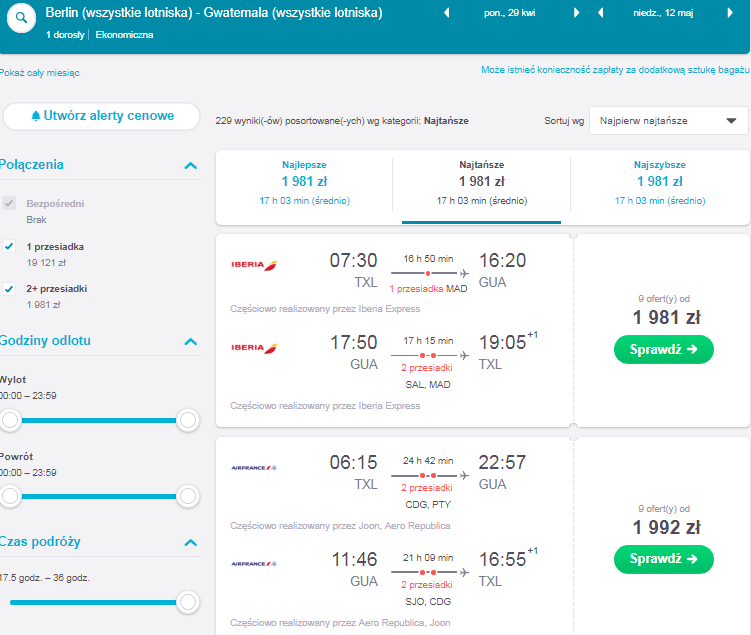Advance return date past niedz., 12 maj

pos(730,13)
